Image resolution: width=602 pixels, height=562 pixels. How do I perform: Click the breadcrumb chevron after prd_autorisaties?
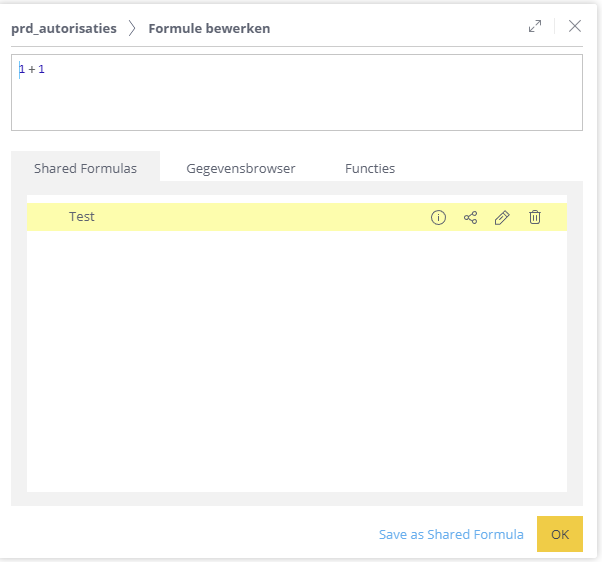coord(132,28)
